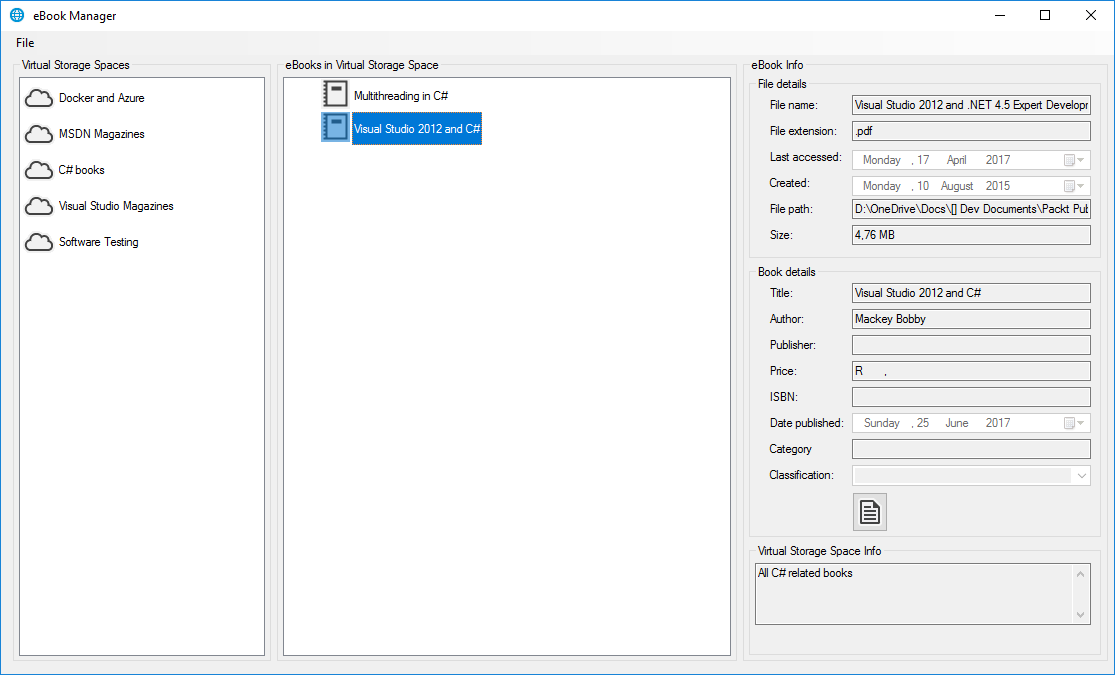Click the year 2017 in Date published
This screenshot has width=1115, height=675.
pyautogui.click(x=998, y=422)
